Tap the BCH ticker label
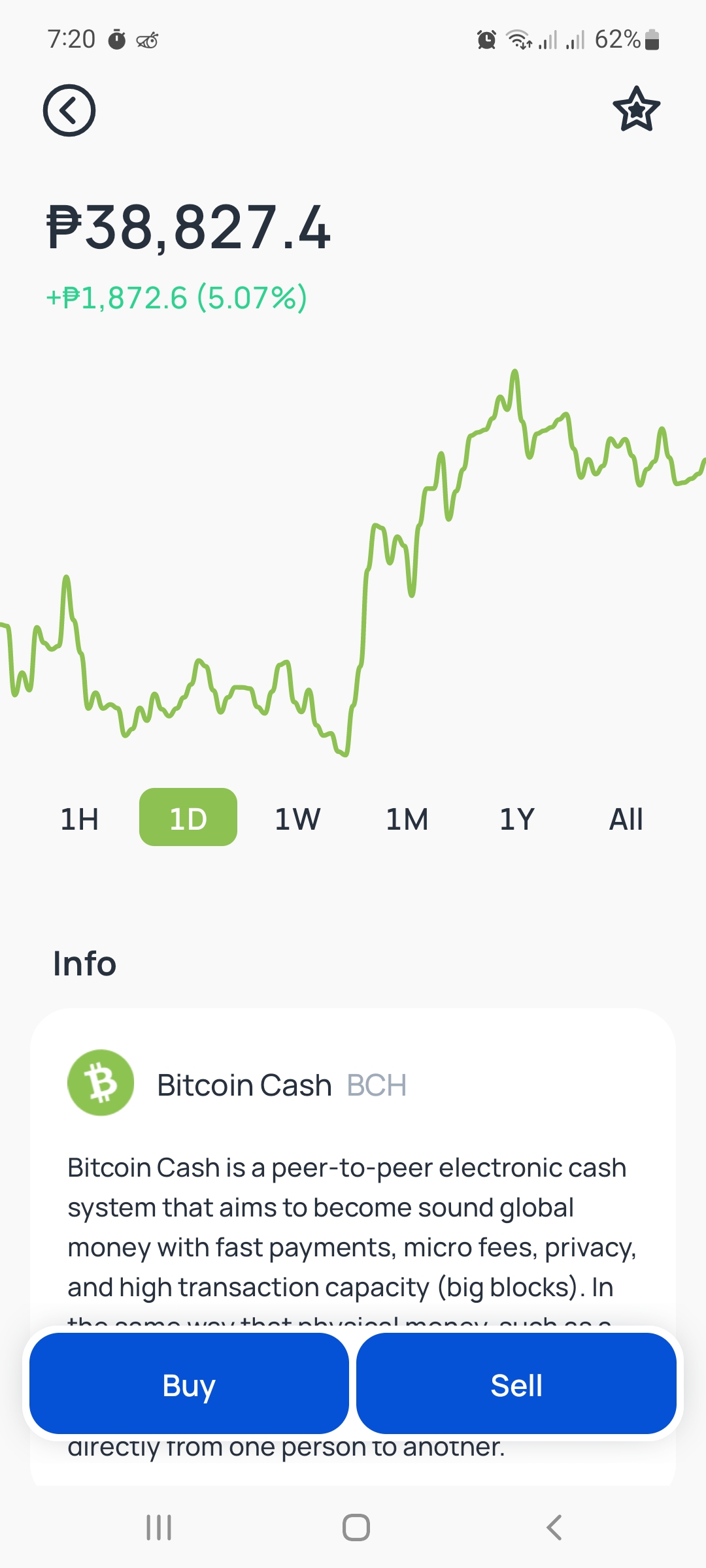This screenshot has width=706, height=1568. coord(377,1085)
